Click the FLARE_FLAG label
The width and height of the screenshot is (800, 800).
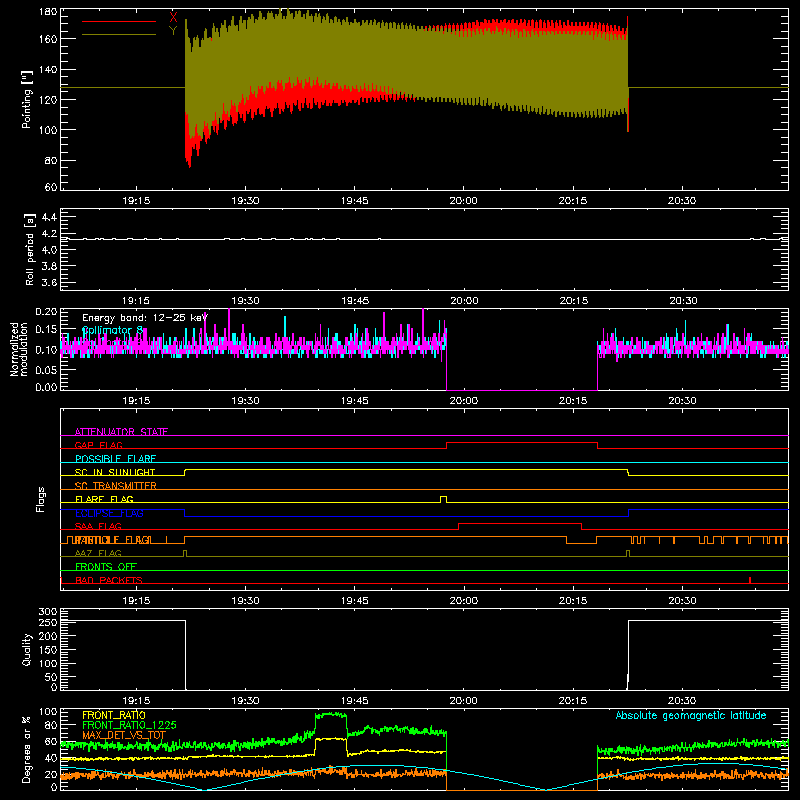[x=104, y=499]
